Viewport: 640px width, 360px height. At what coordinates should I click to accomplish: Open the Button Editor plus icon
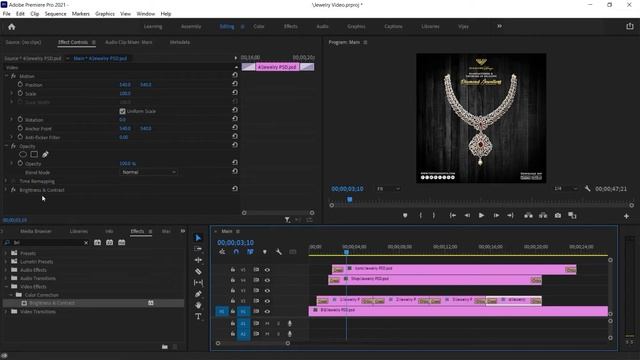coord(626,216)
